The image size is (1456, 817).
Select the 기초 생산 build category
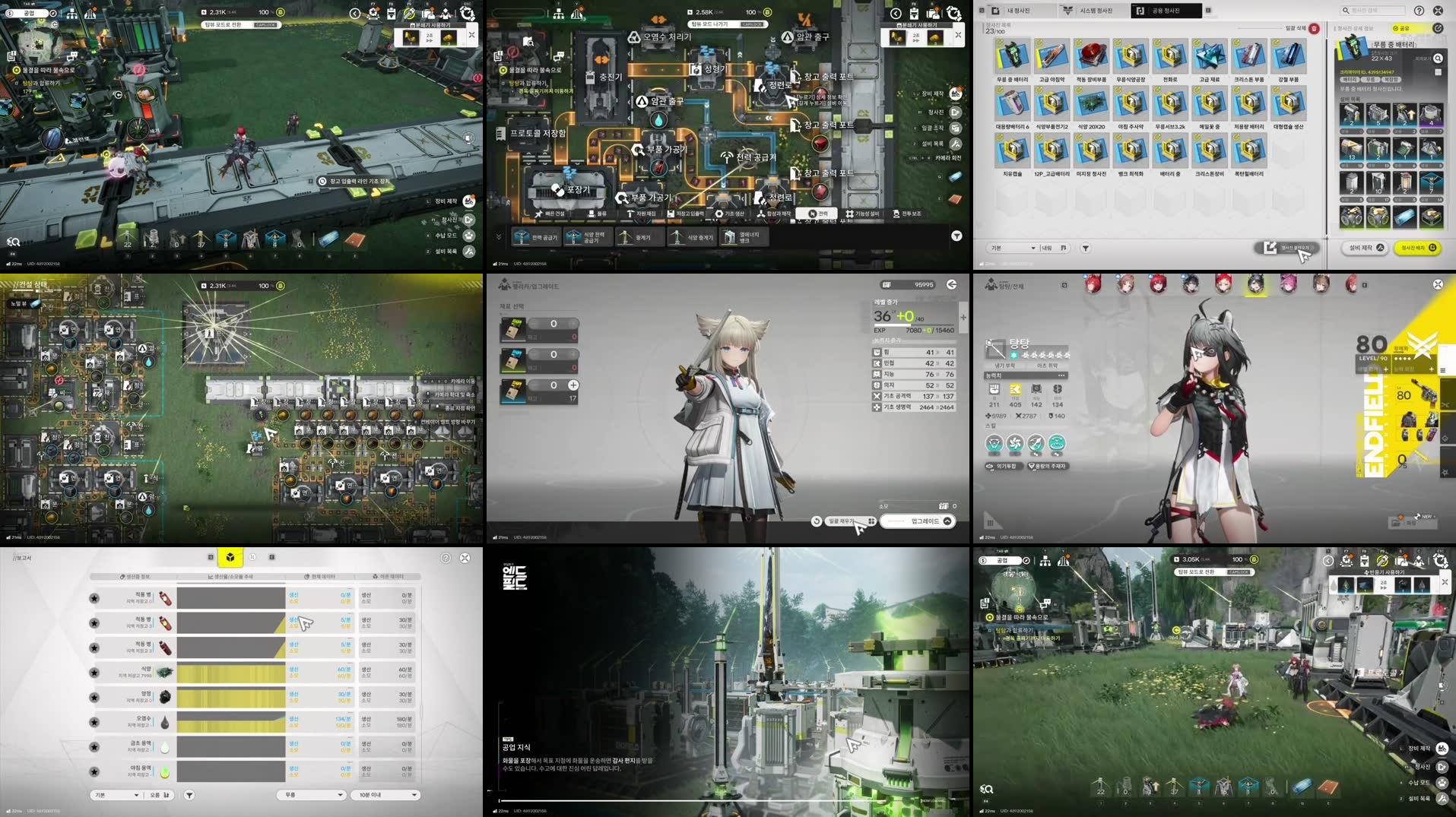tap(730, 214)
